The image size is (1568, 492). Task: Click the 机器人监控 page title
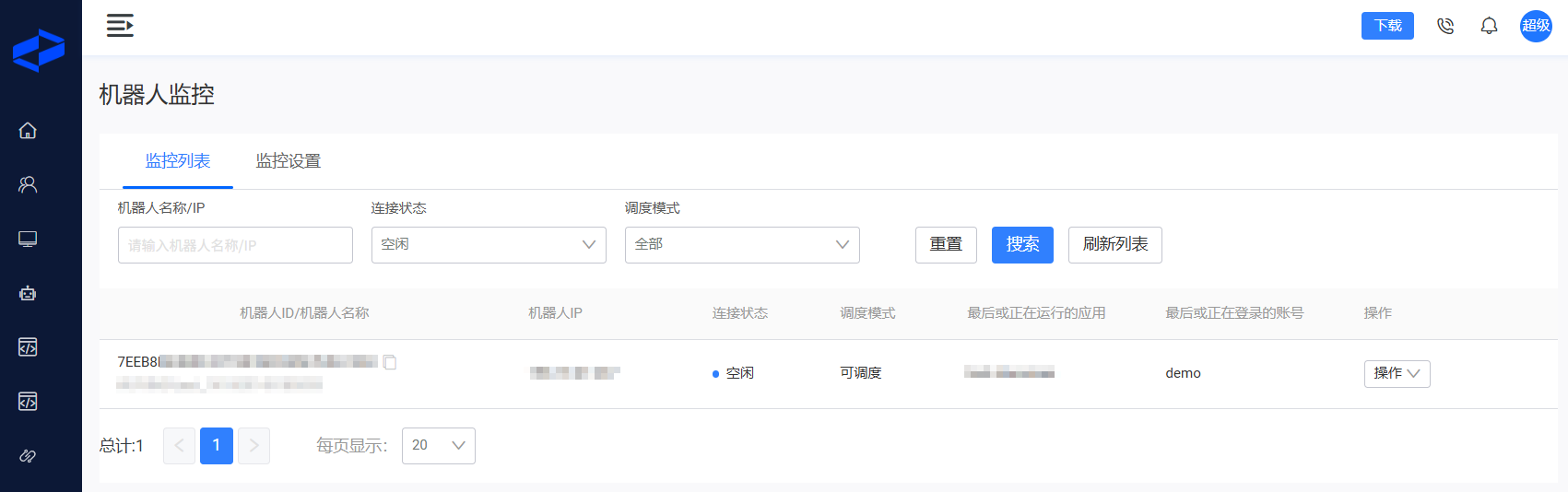[157, 95]
